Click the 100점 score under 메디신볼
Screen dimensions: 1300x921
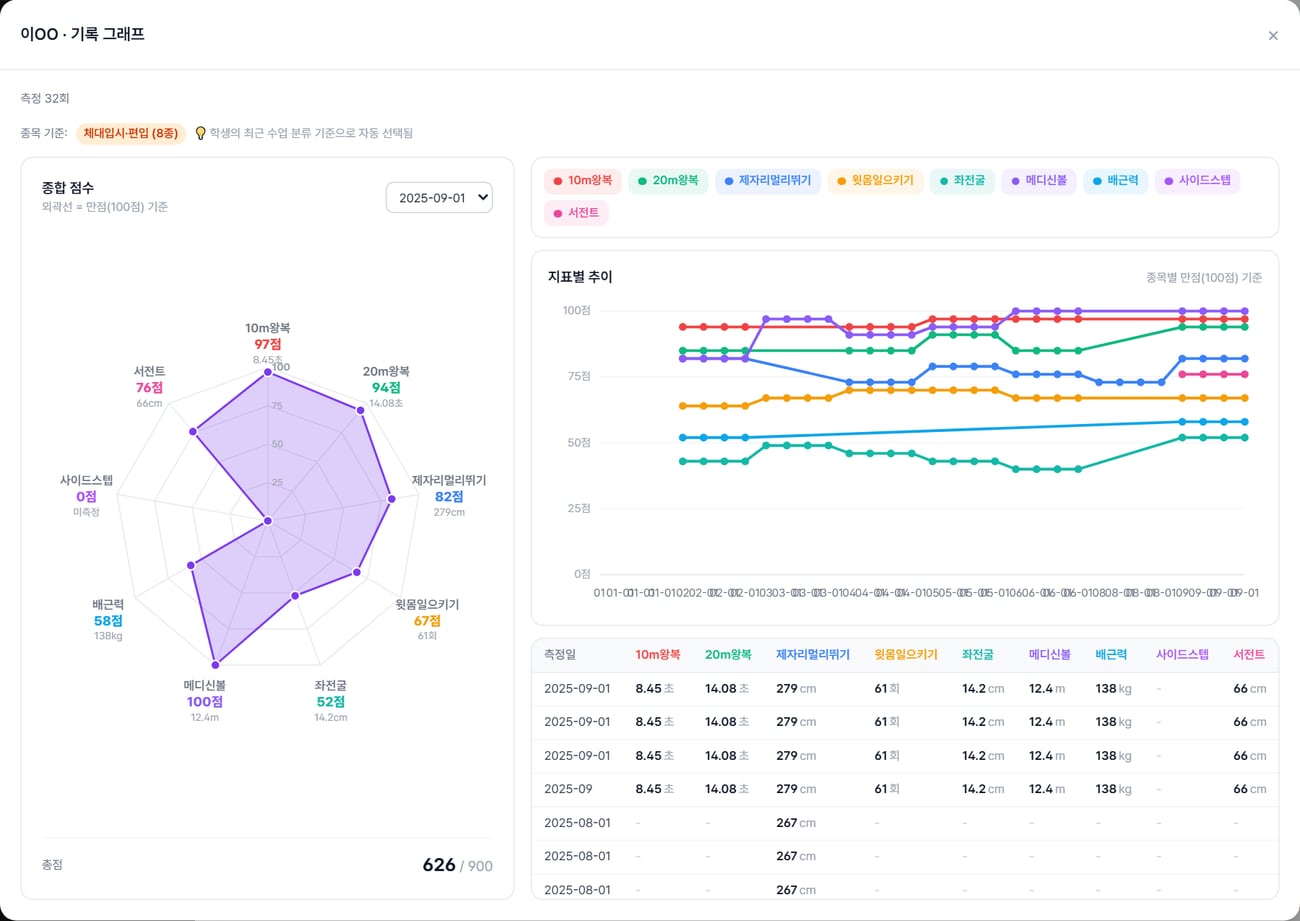(204, 702)
